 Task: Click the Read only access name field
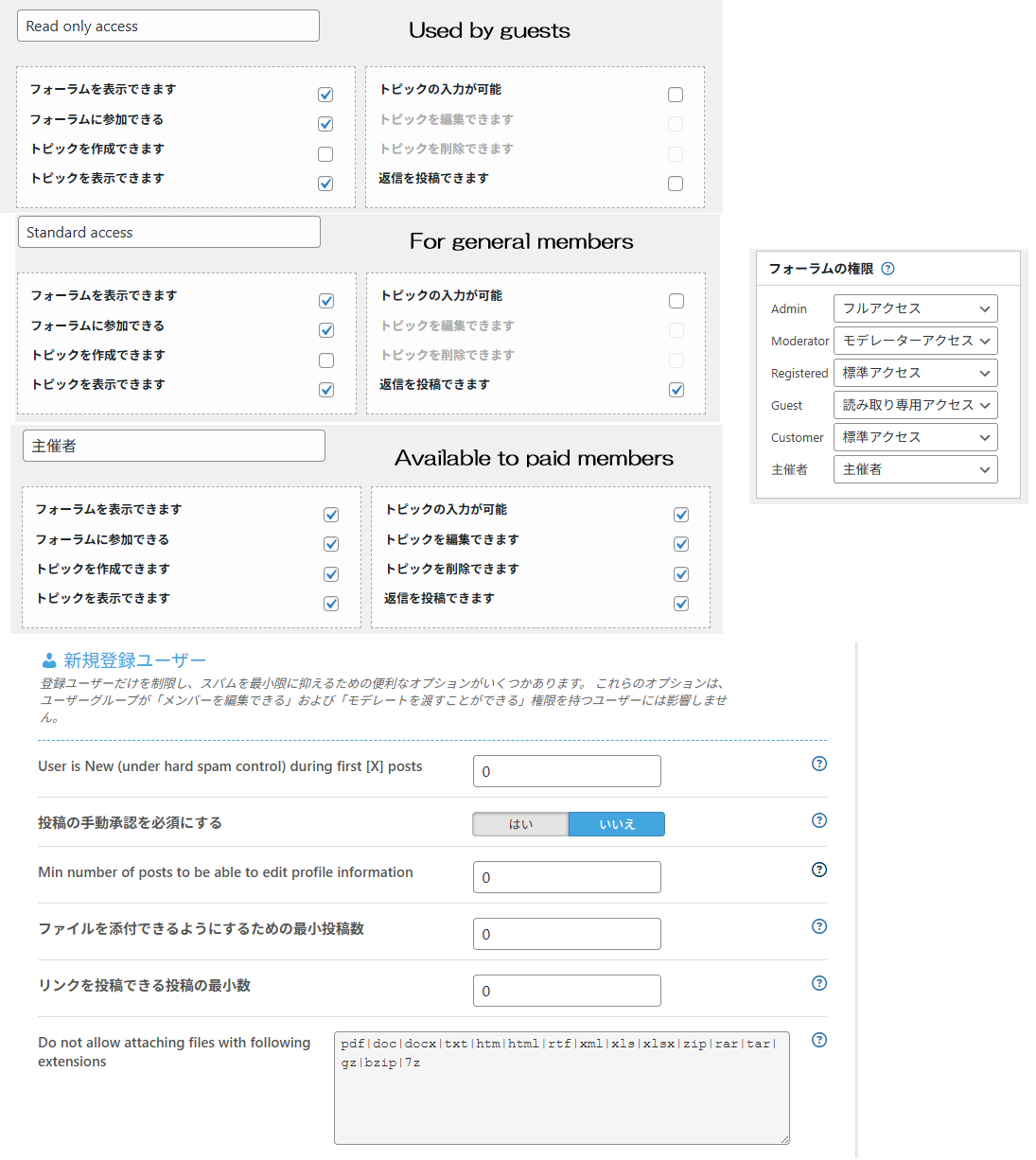click(168, 26)
